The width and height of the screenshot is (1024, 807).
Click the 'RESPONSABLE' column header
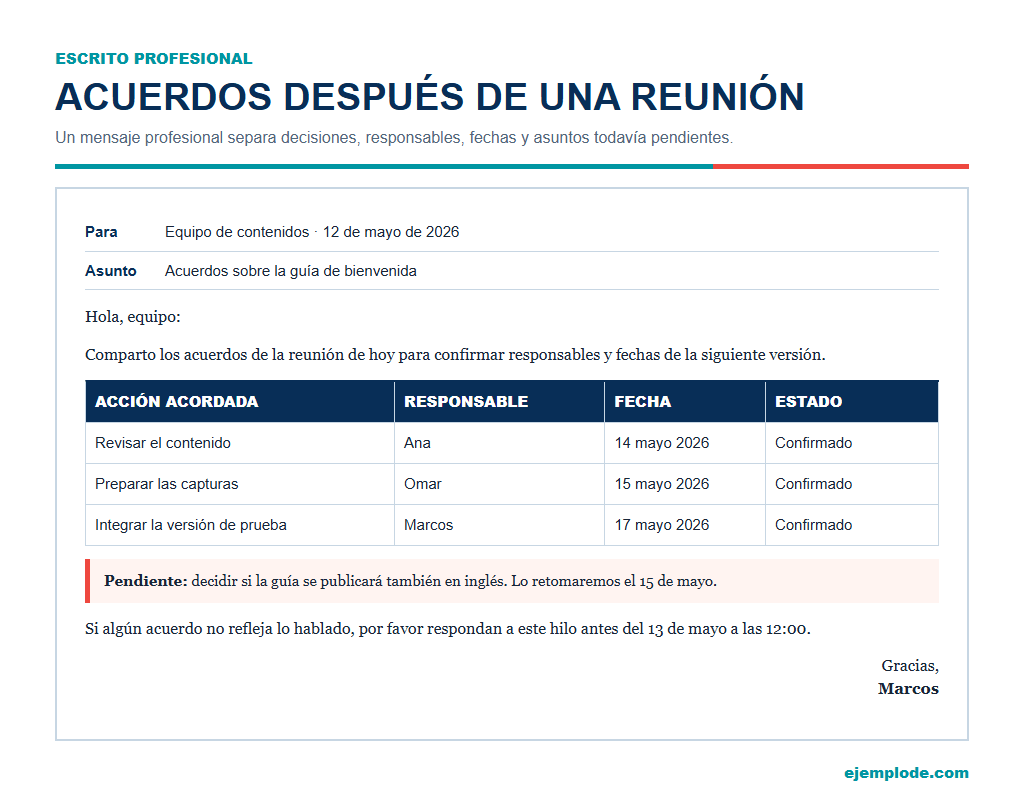499,402
